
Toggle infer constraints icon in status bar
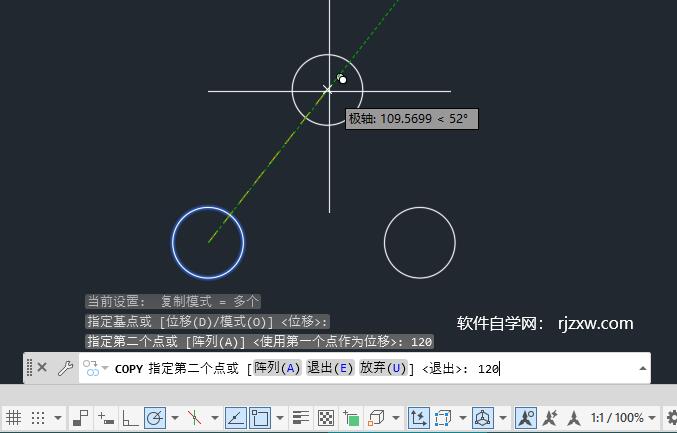coord(80,417)
